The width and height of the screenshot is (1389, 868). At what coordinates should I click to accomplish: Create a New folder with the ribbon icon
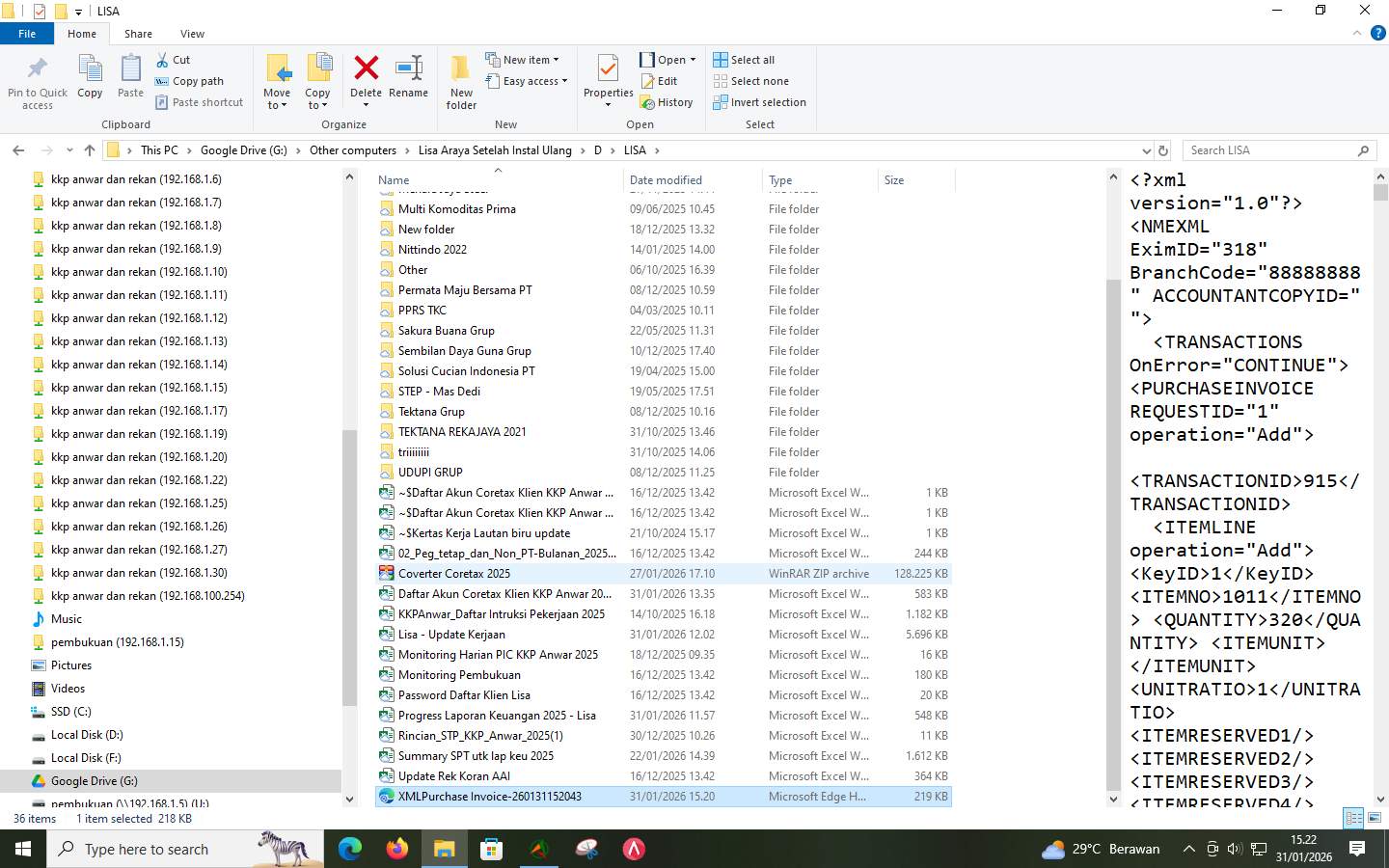460,81
